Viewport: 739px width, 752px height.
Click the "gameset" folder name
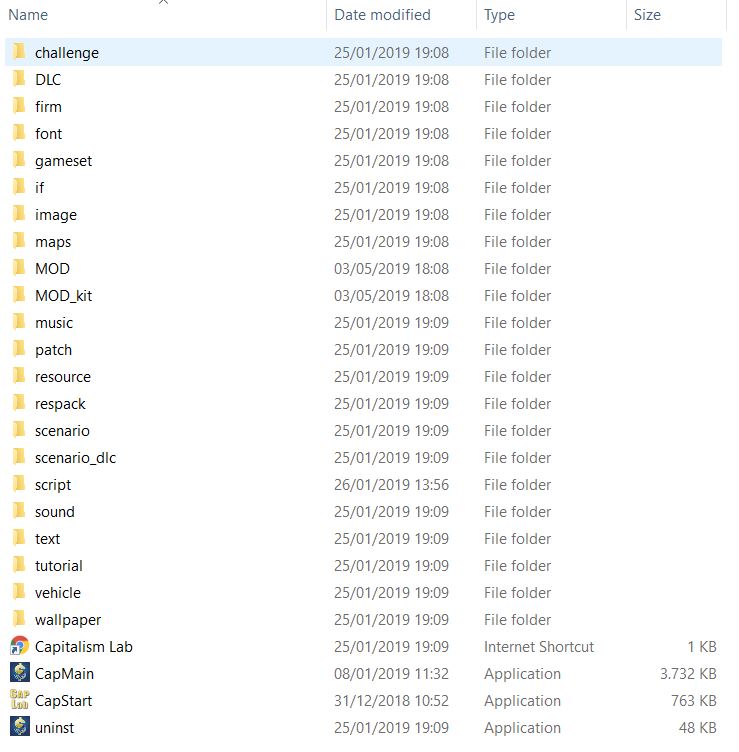click(x=63, y=161)
